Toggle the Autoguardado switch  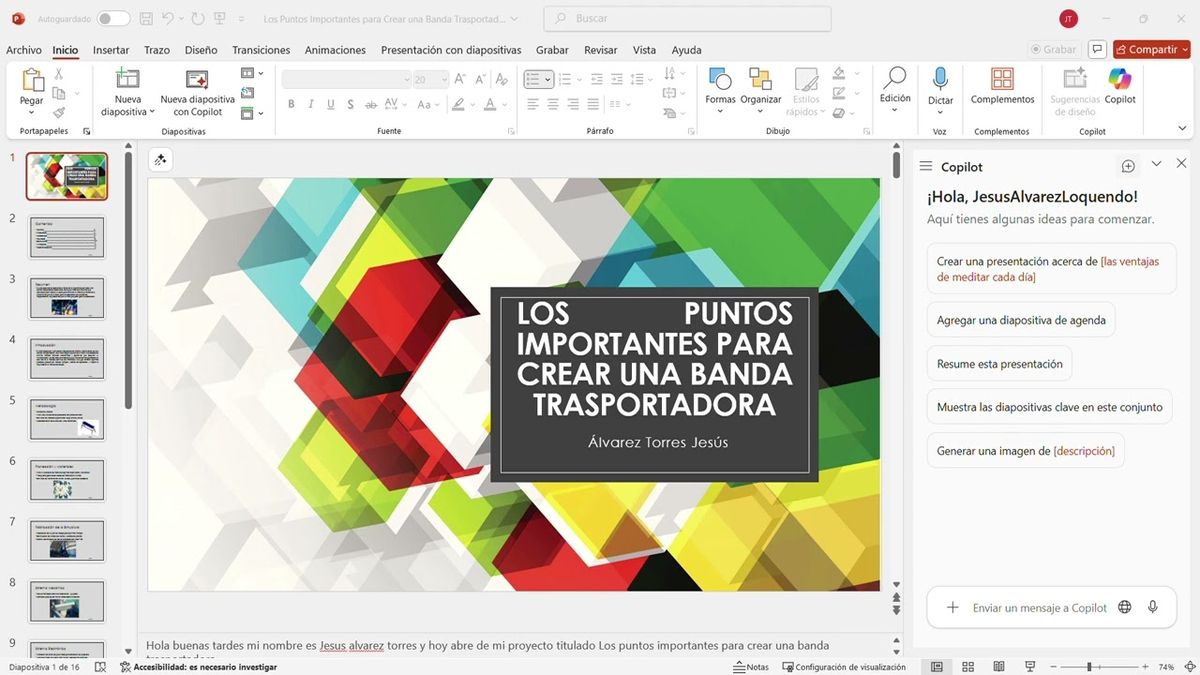(113, 19)
